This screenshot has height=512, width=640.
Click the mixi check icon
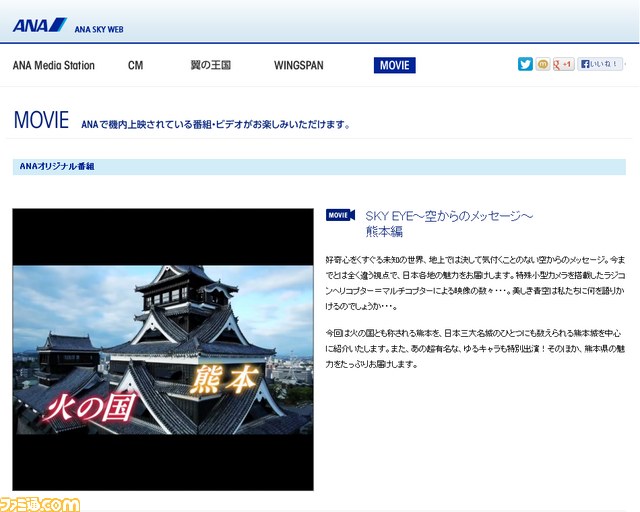(x=542, y=64)
